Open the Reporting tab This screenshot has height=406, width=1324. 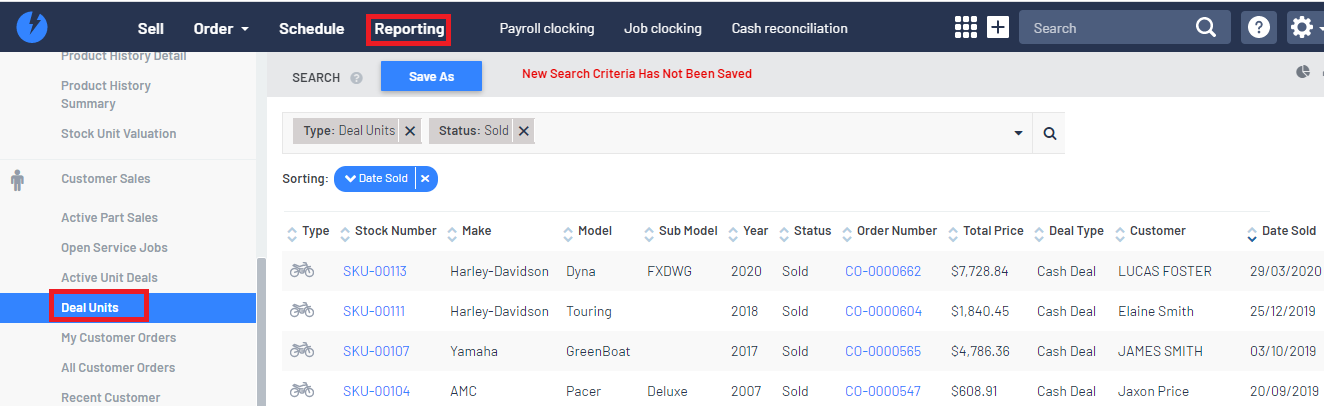coord(409,29)
